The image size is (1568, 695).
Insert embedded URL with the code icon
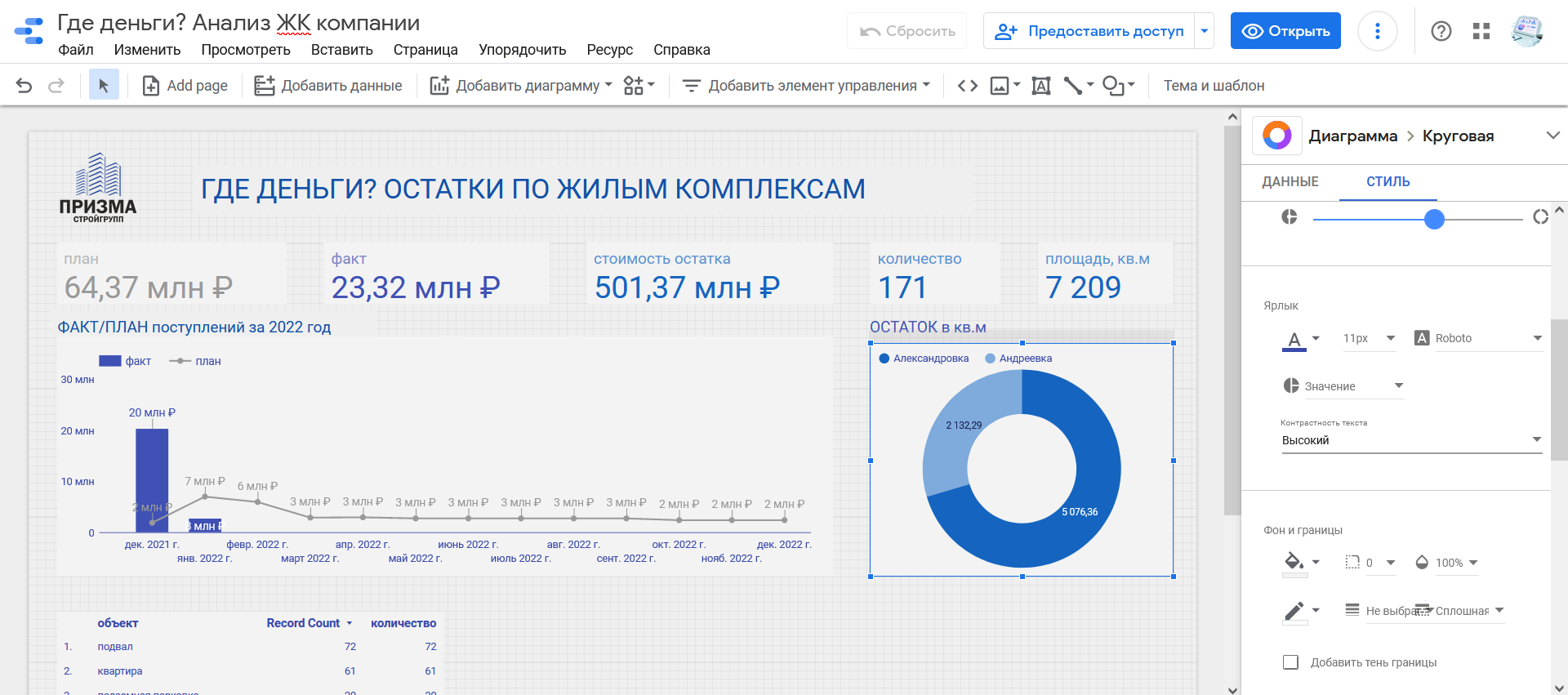(968, 85)
